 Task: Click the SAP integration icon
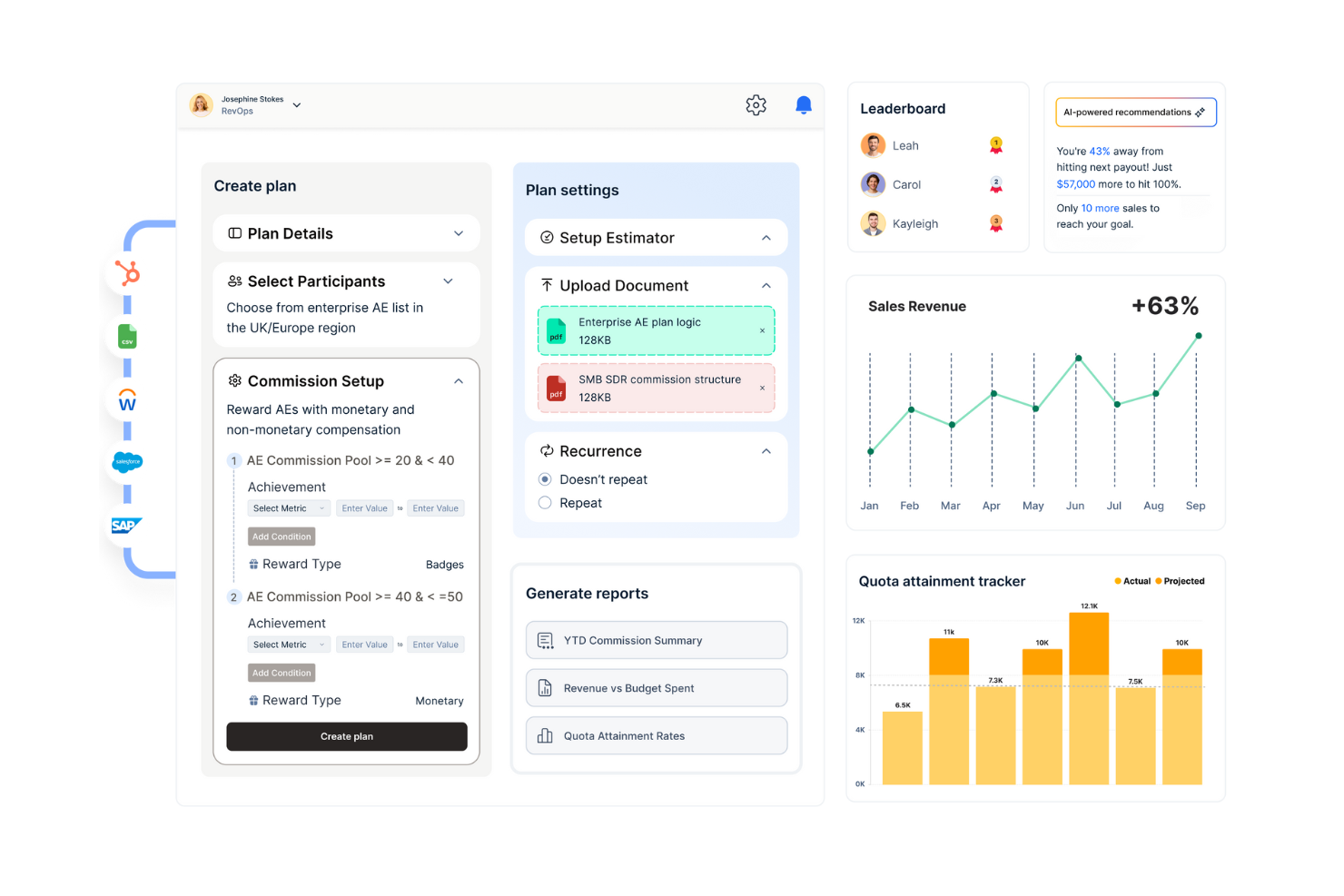(x=126, y=525)
